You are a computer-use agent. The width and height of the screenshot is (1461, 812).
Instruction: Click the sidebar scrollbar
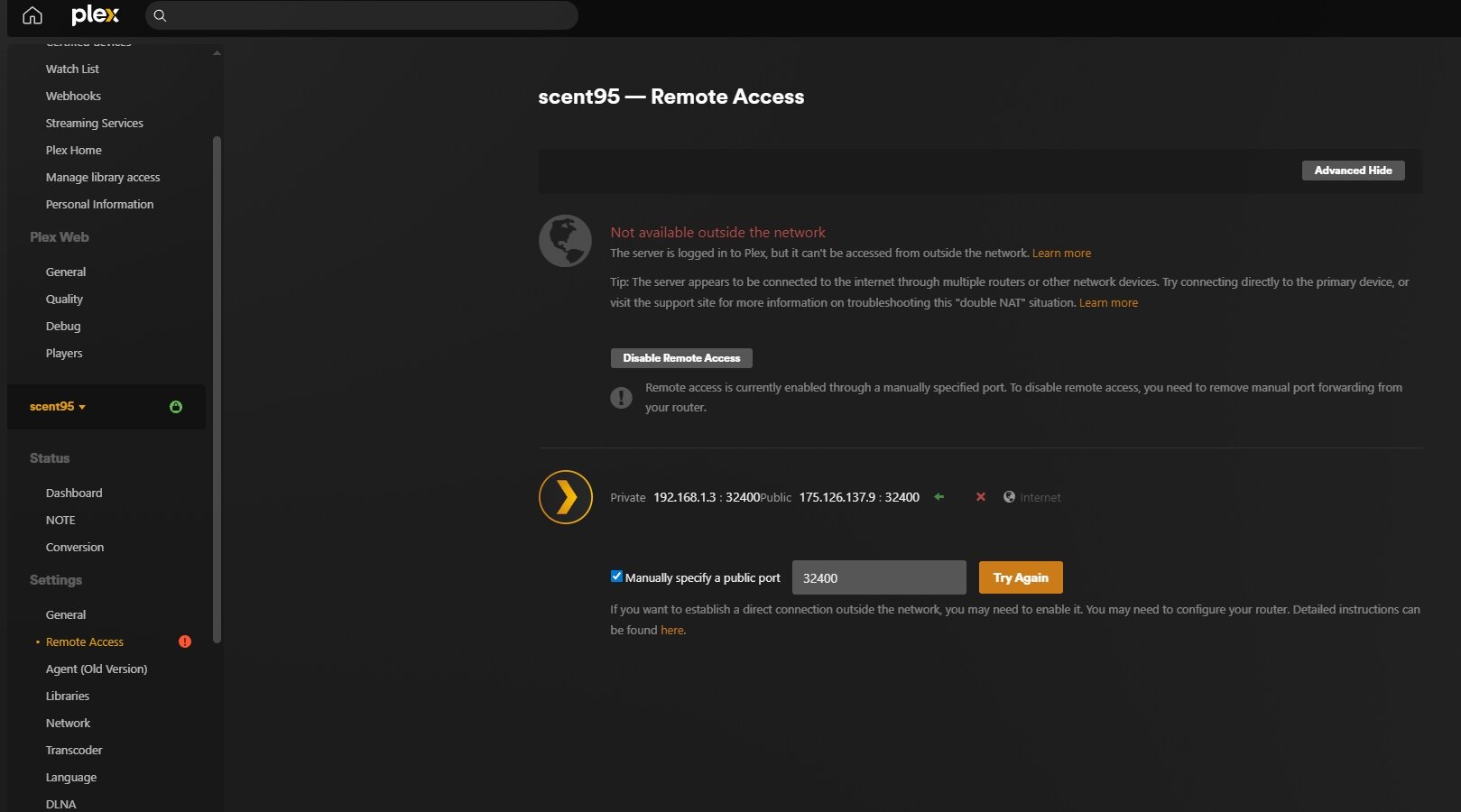coord(217,390)
